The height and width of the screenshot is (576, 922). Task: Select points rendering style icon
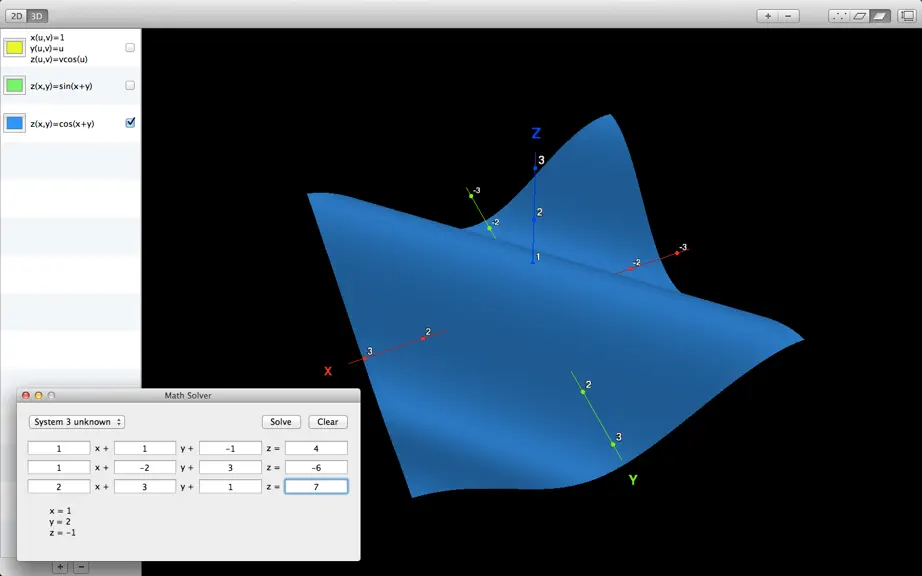[839, 16]
